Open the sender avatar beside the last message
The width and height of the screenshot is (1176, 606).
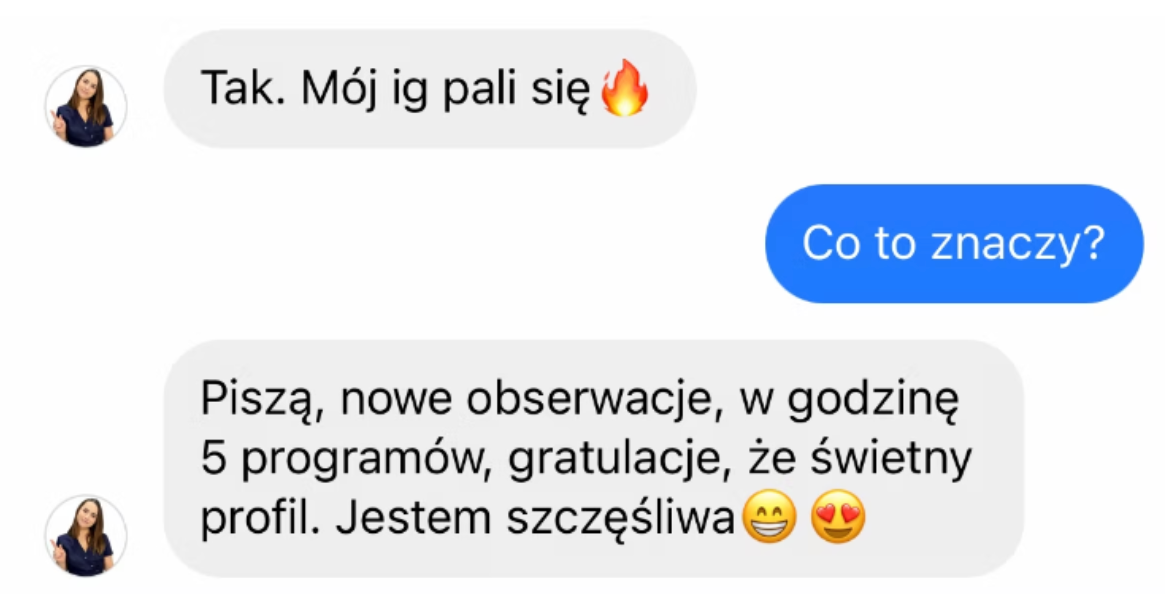pyautogui.click(x=86, y=535)
